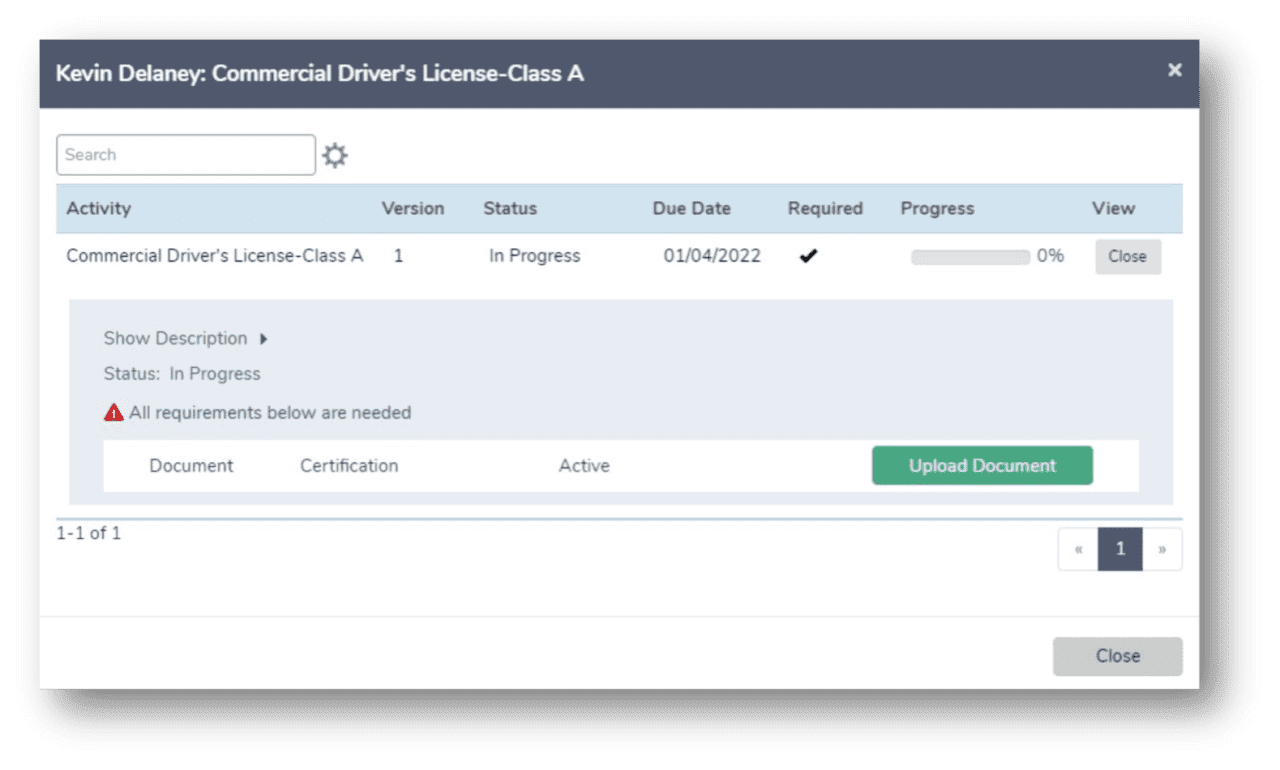Click inside the Search input field
This screenshot has height=770, width=1280.
(x=185, y=155)
